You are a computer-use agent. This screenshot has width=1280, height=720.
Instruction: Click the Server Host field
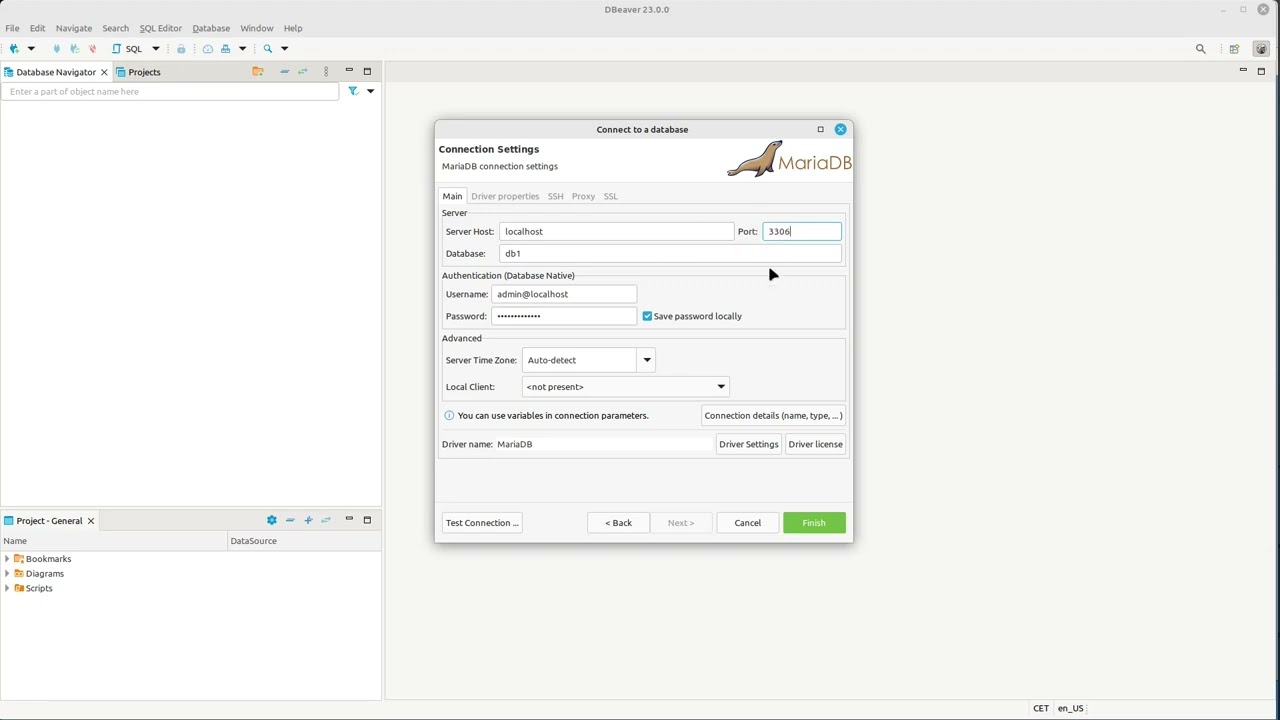point(616,231)
